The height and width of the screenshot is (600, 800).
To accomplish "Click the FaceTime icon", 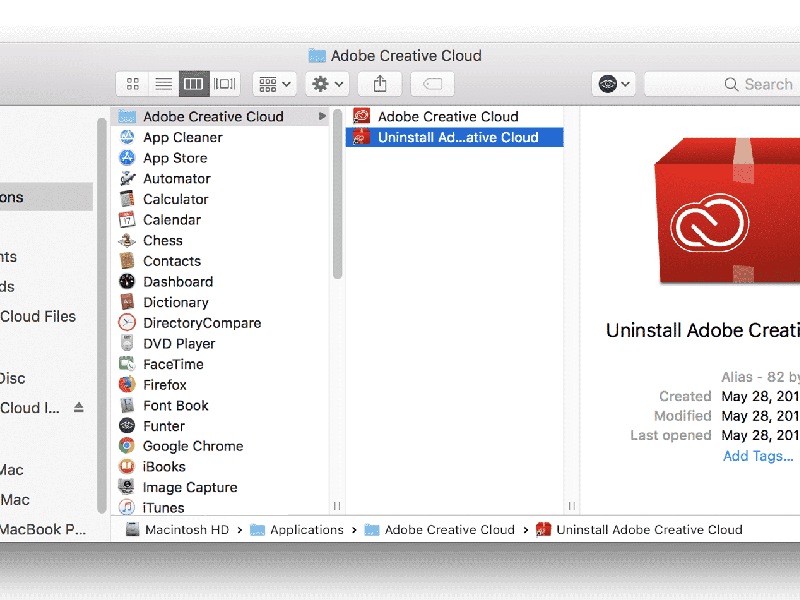I will pos(127,364).
